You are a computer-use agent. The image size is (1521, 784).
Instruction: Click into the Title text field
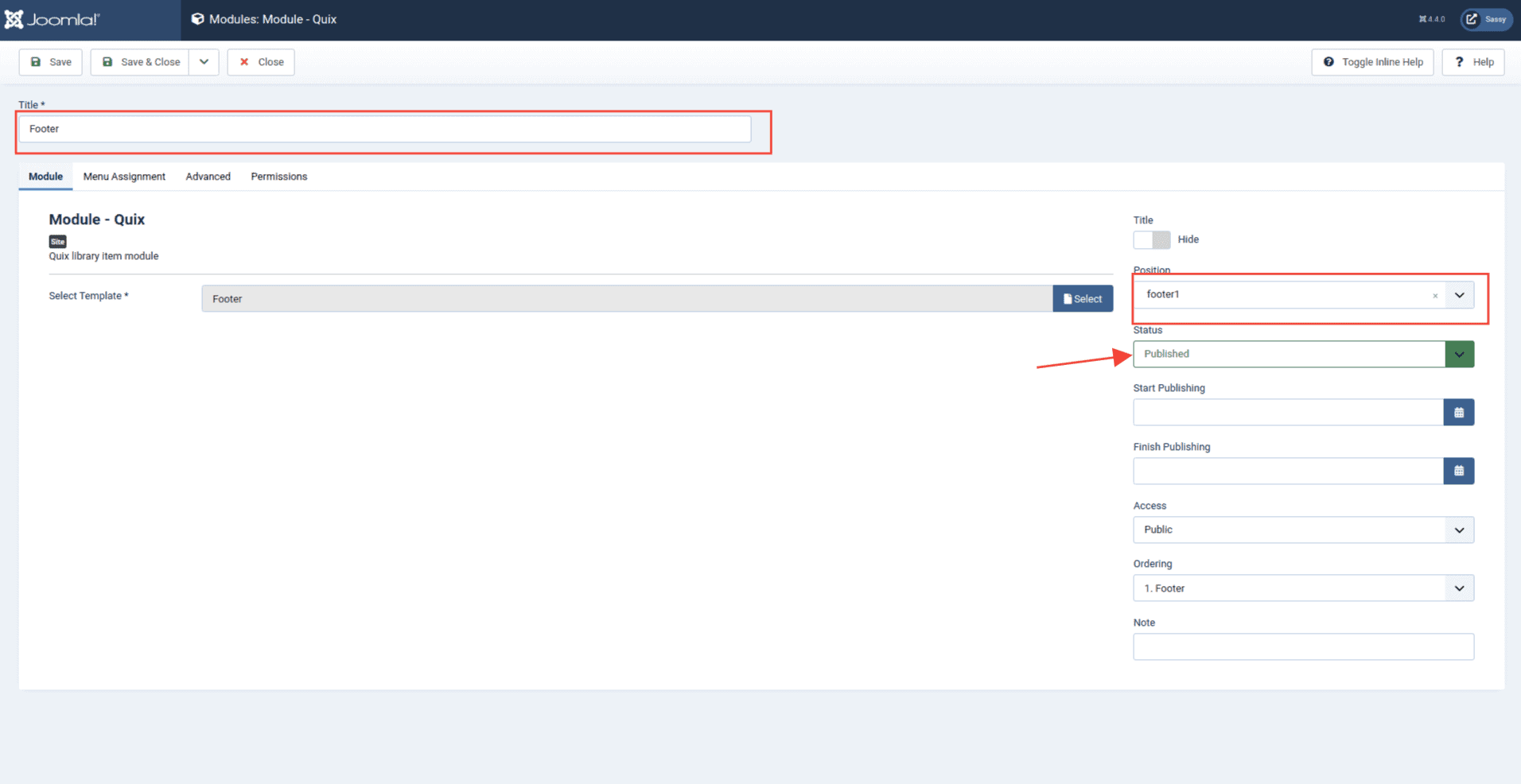click(384, 129)
